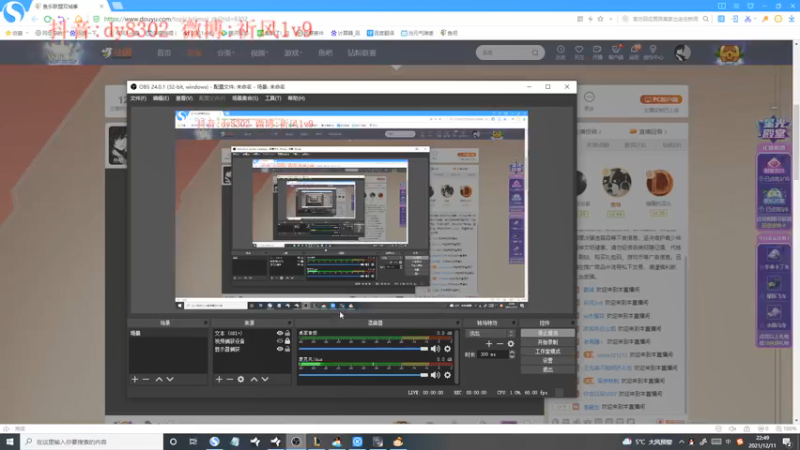This screenshot has height=450, width=800.
Task: Open OBS 设置 settings button
Action: (x=547, y=360)
